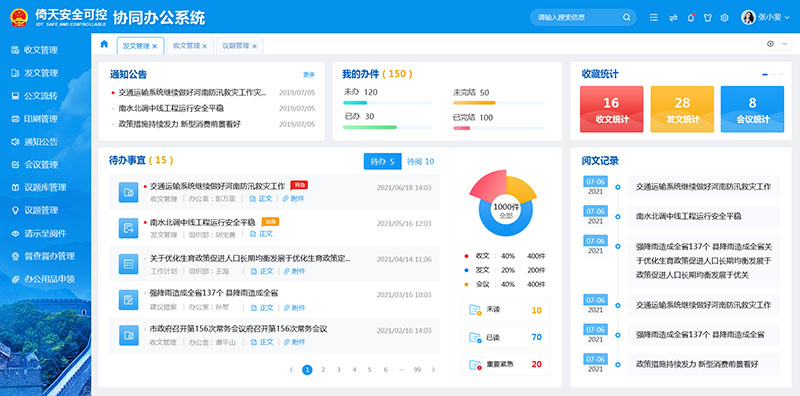Click the 已读 folder icon
Image resolution: width=800 pixels, height=396 pixels.
click(475, 337)
